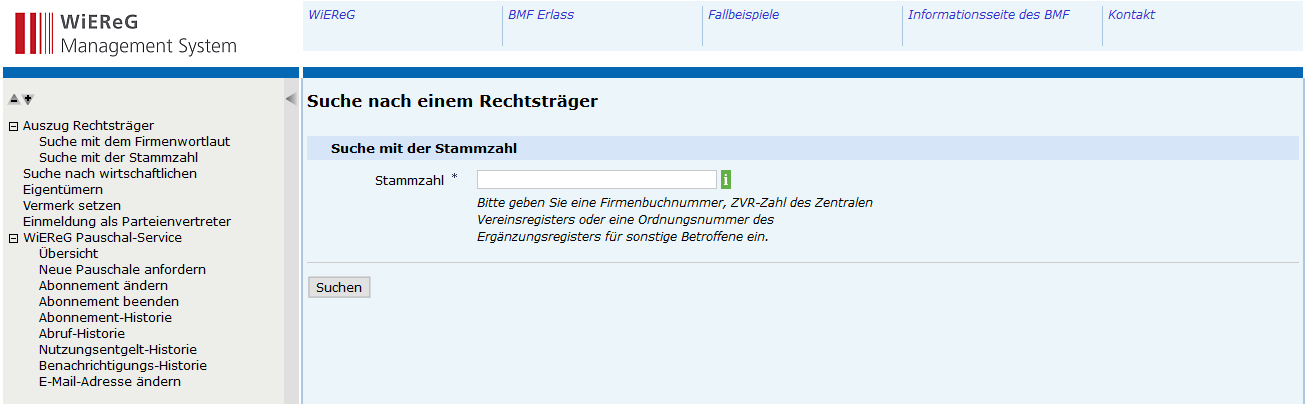Click the WiEReG Management System logo

[126, 33]
